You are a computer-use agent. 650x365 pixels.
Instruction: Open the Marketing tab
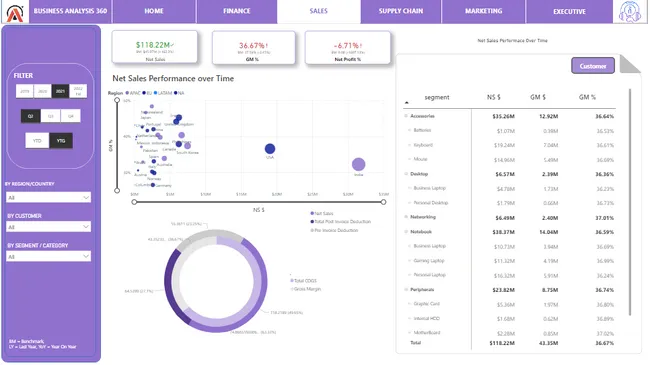pyautogui.click(x=483, y=11)
